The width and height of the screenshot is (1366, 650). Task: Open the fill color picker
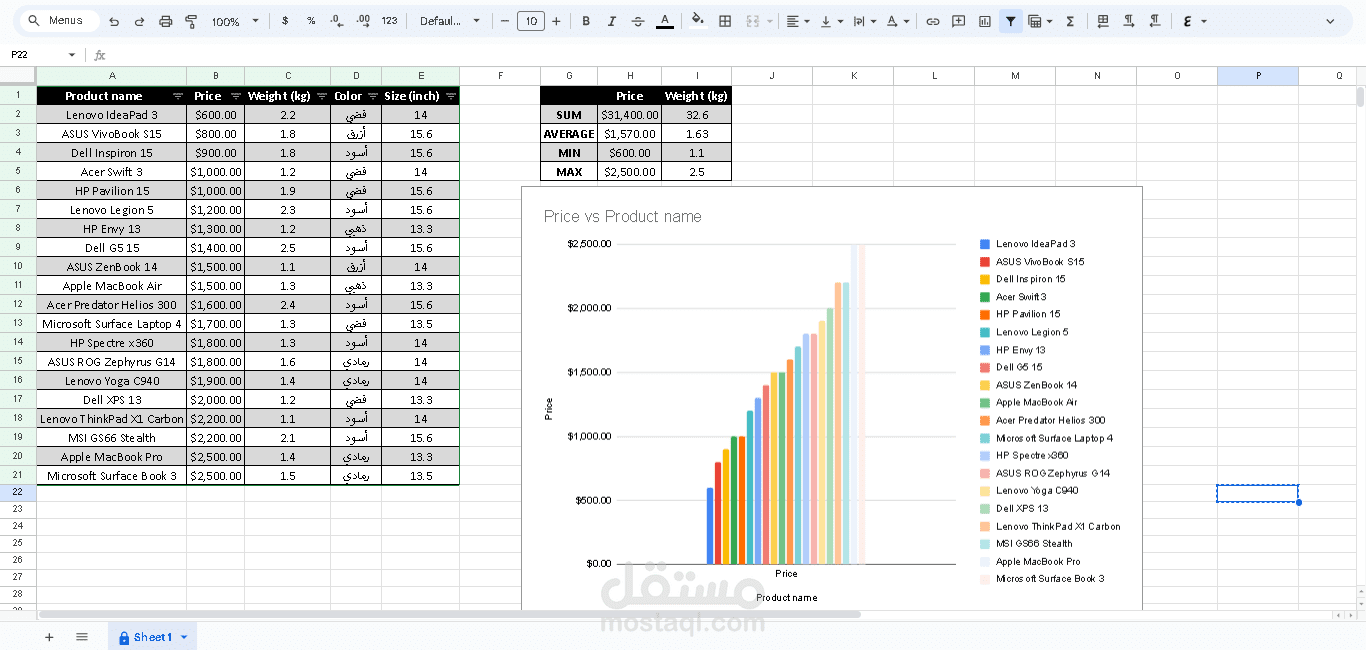(698, 21)
